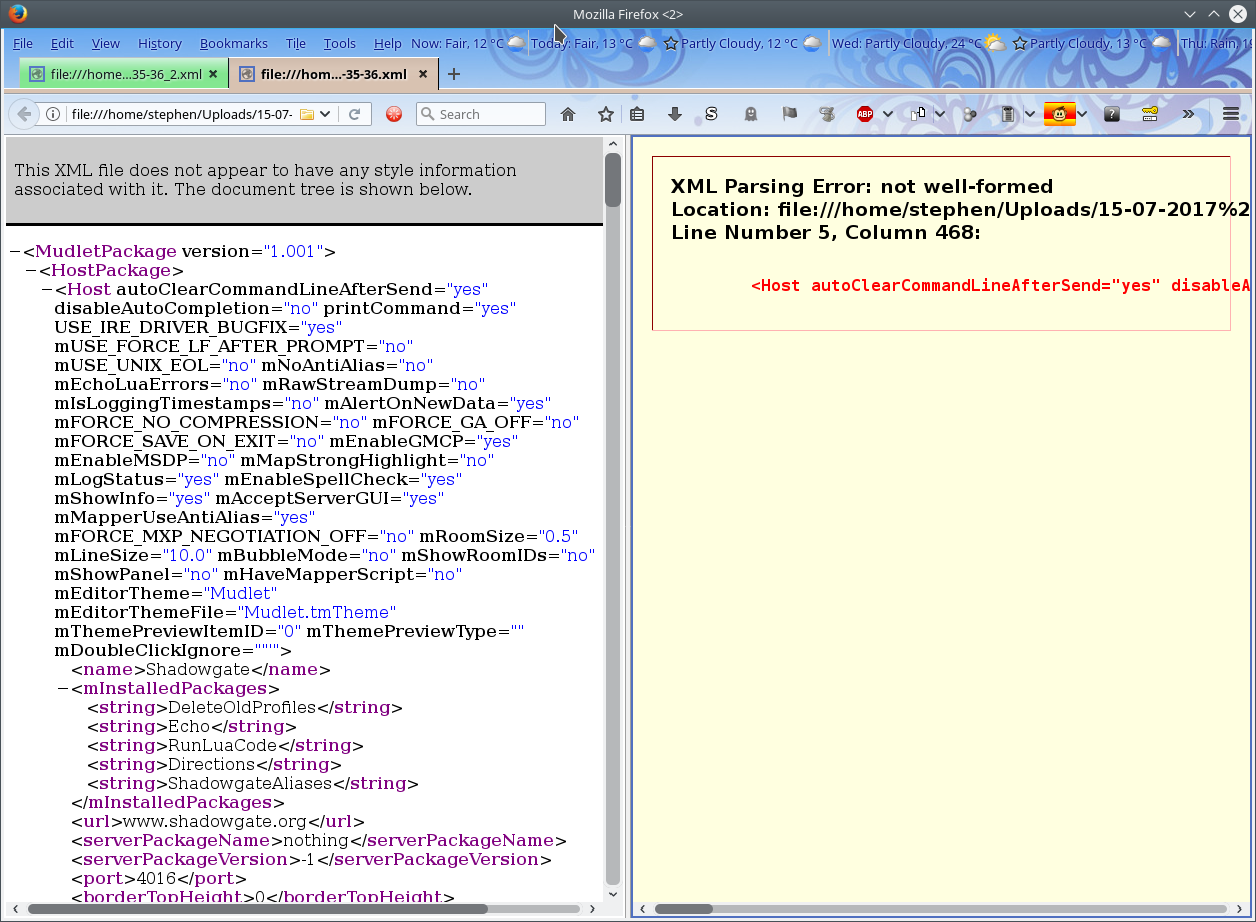Close the 35-36.xml tab
The width and height of the screenshot is (1256, 922).
point(423,74)
